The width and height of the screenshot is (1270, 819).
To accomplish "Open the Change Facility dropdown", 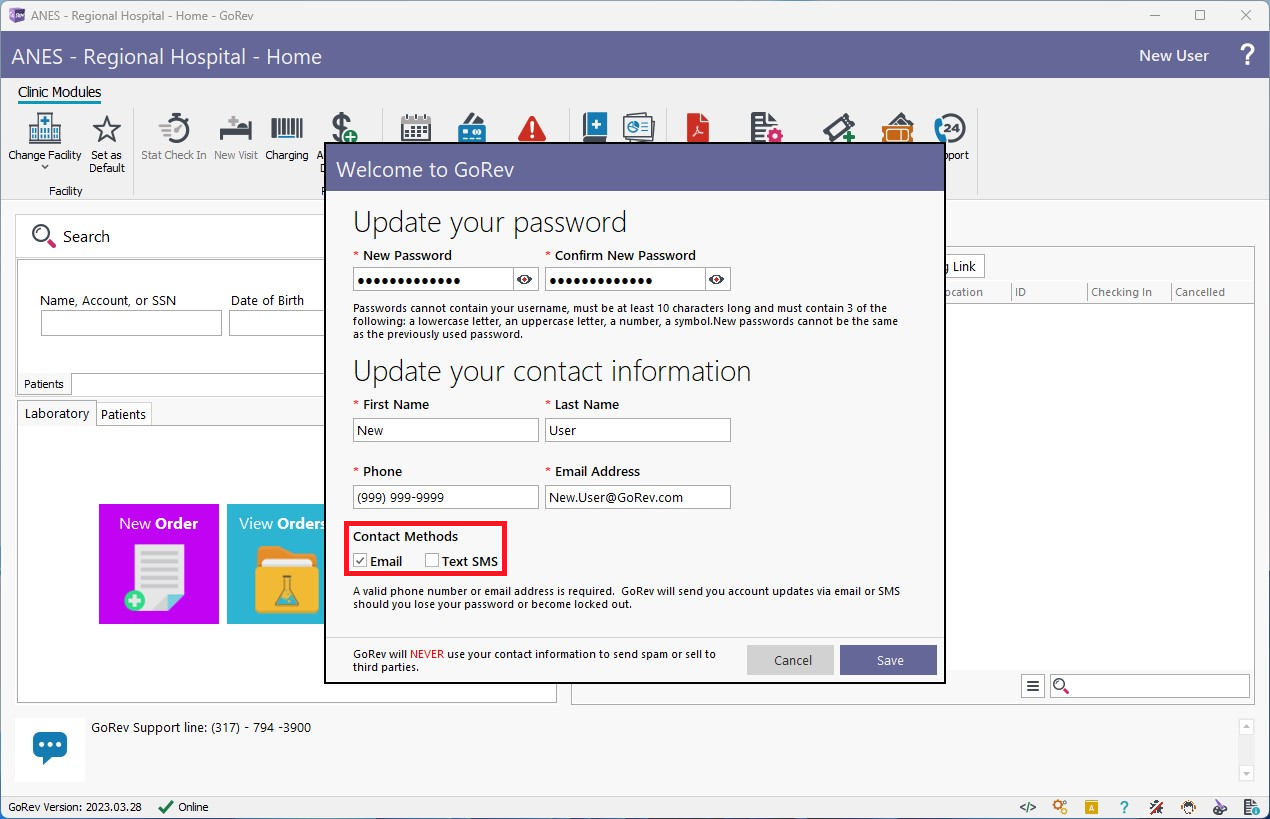I will [45, 141].
